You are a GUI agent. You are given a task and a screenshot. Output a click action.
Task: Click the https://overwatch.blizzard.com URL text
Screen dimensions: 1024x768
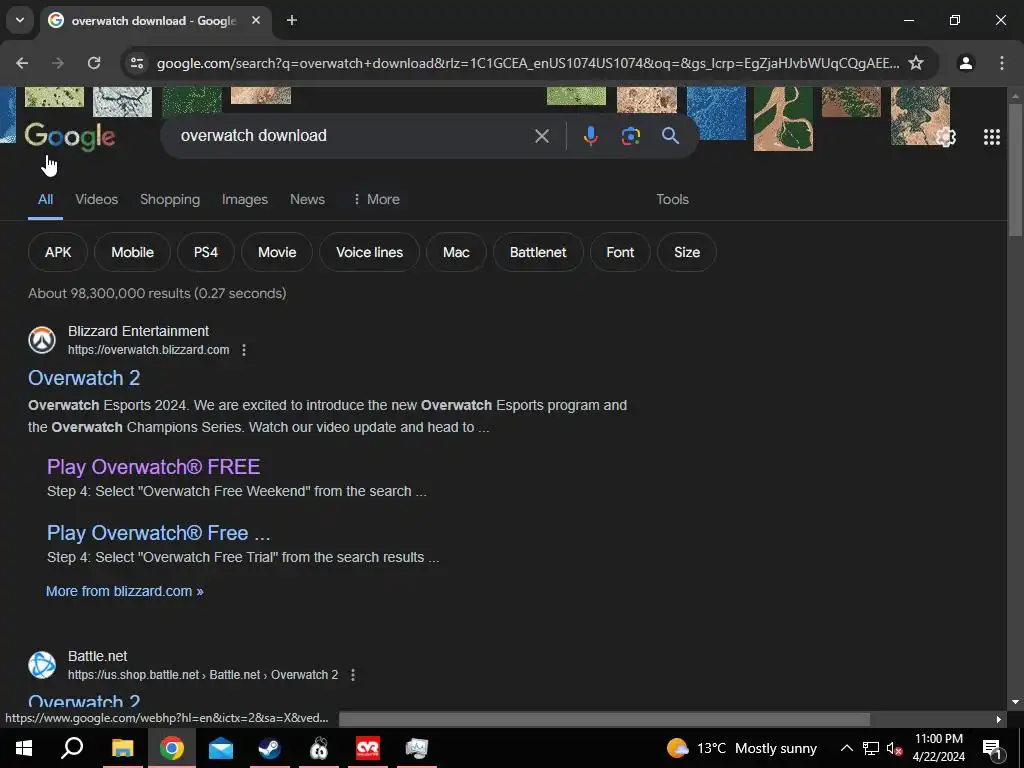coord(148,350)
